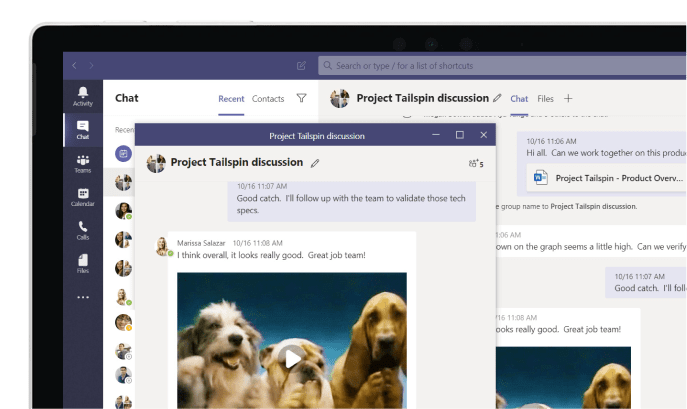Click the pop-out window title bar text
Screen dimensions: 687x409
[317, 136]
